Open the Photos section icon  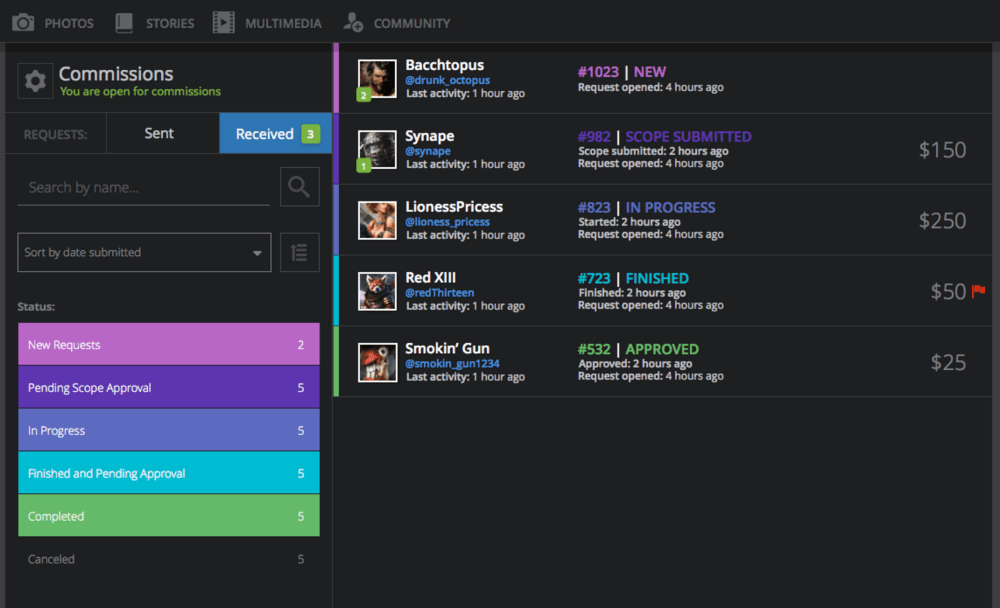pyautogui.click(x=22, y=22)
